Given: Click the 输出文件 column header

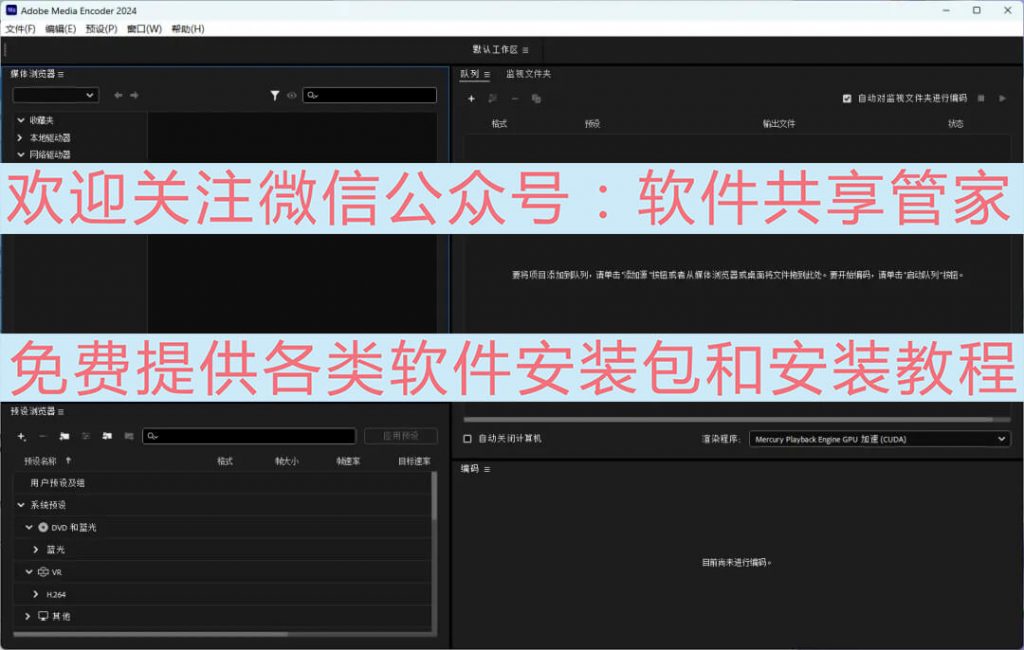Looking at the screenshot, I should coord(779,123).
